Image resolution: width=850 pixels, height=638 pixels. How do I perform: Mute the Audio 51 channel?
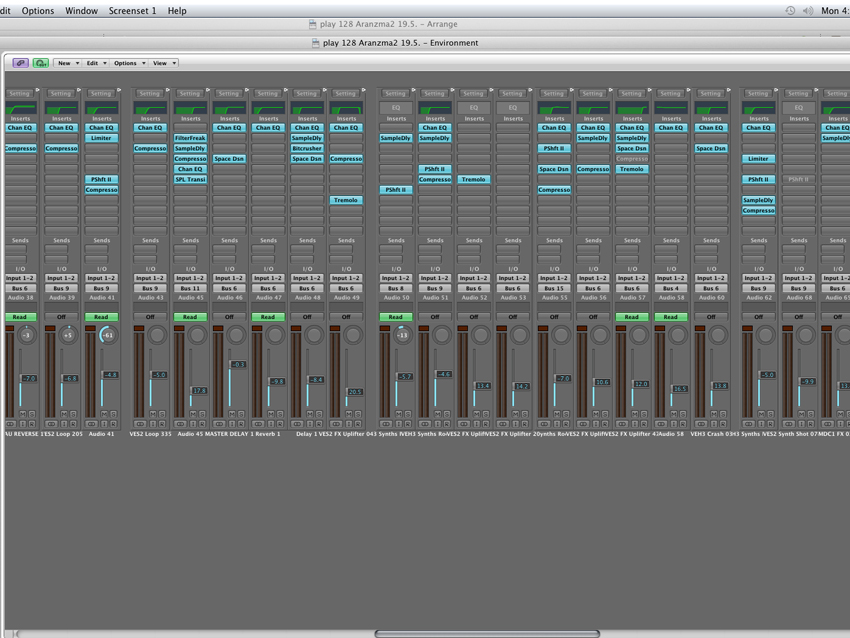[437, 414]
